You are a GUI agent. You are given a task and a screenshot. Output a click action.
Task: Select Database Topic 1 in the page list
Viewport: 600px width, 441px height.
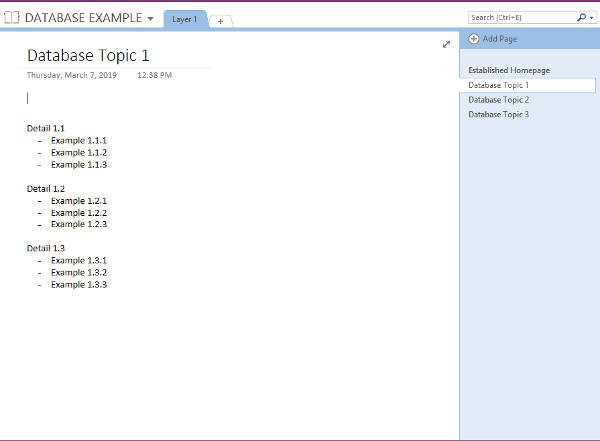pos(499,85)
